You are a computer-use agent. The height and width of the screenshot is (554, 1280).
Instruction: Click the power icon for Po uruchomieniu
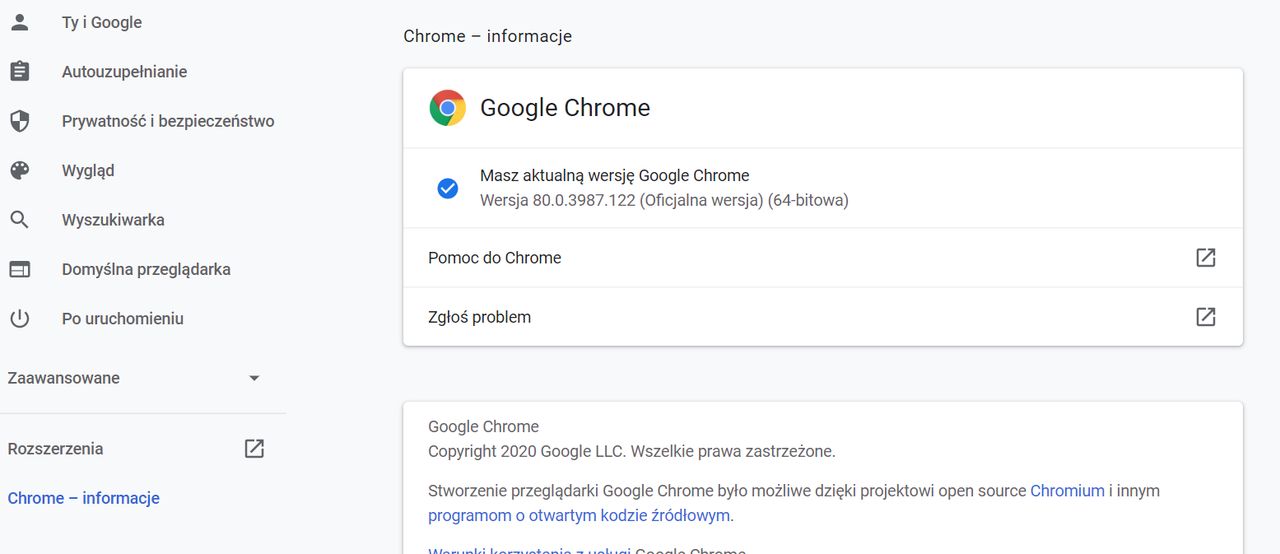pyautogui.click(x=20, y=319)
